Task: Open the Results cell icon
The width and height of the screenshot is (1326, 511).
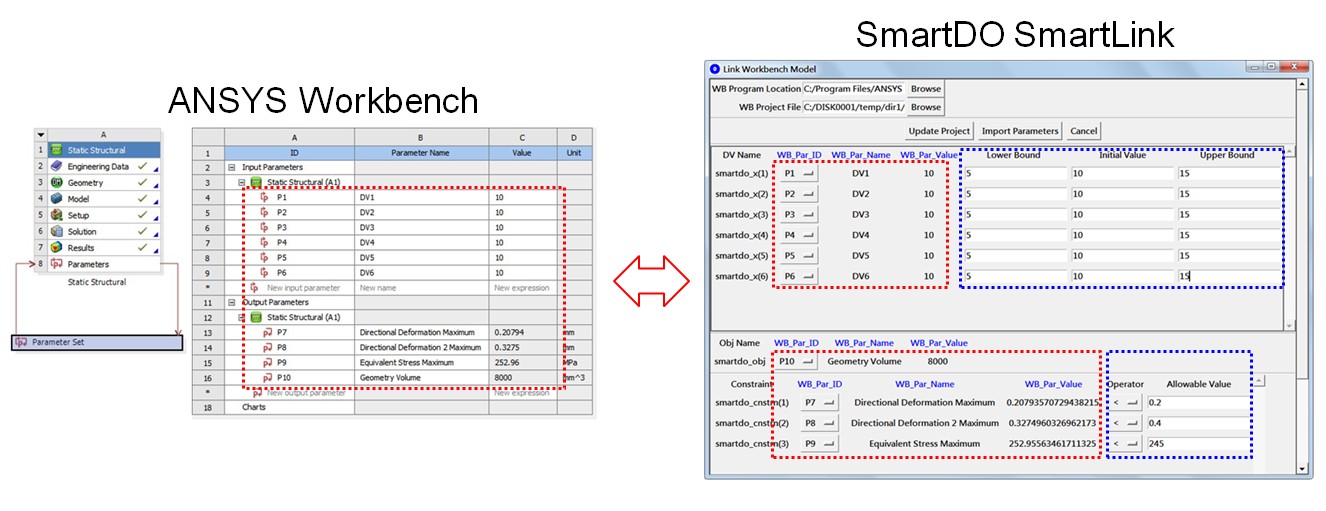Action: pyautogui.click(x=57, y=247)
